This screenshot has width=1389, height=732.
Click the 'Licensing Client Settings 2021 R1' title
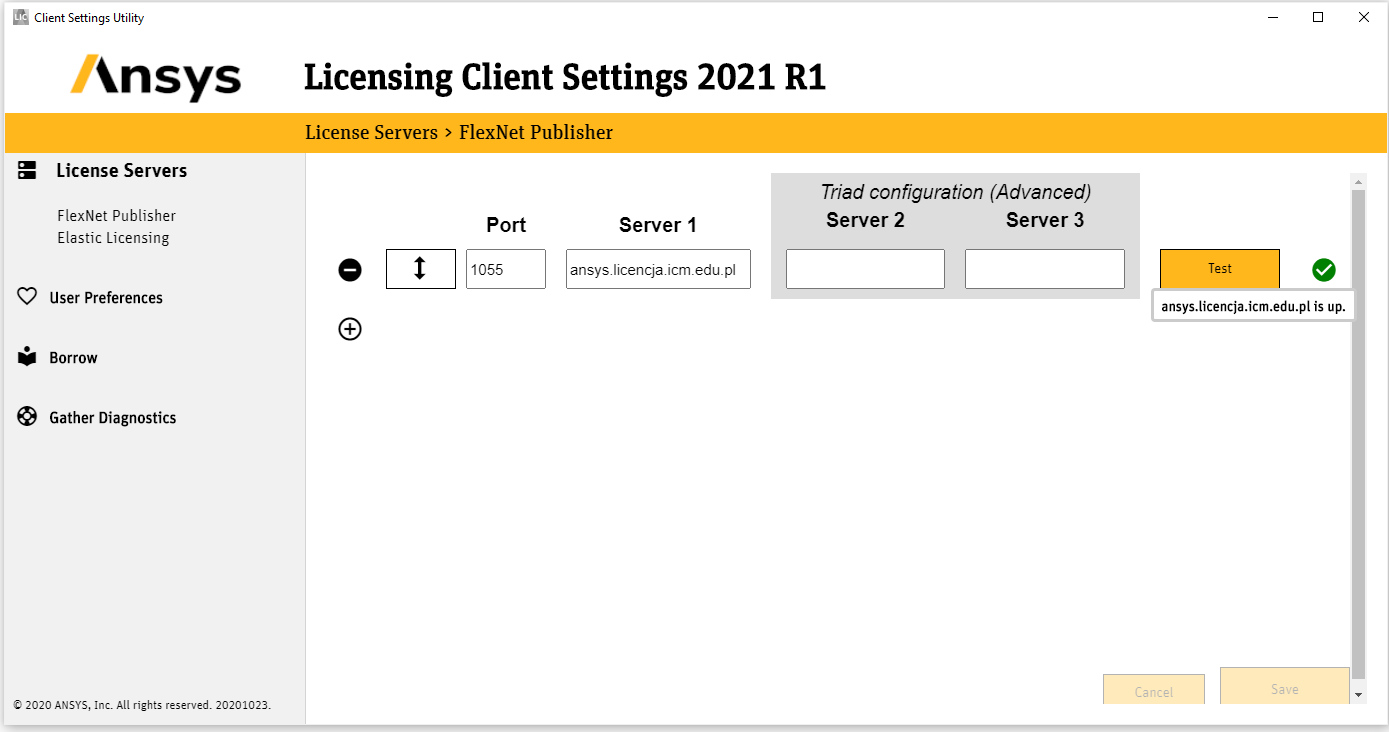pos(565,77)
